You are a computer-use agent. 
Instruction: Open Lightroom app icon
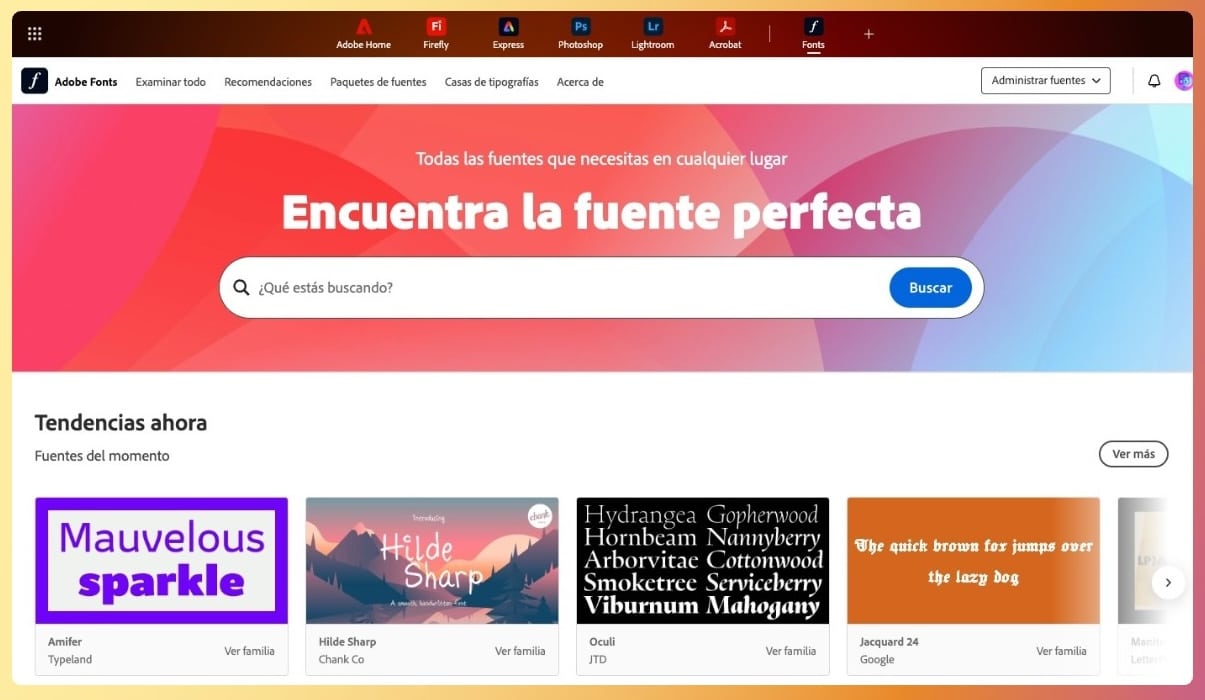point(652,34)
